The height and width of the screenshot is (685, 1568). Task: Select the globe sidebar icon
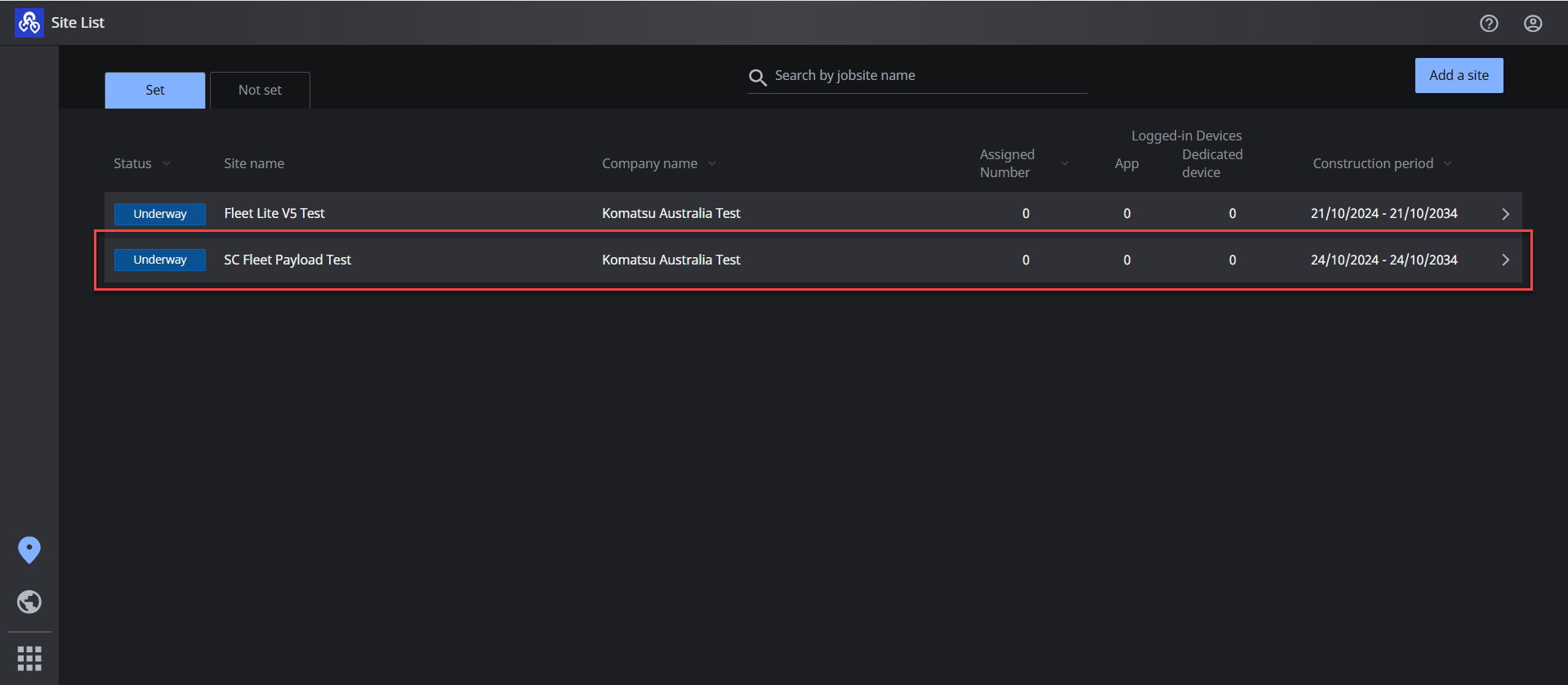29,602
